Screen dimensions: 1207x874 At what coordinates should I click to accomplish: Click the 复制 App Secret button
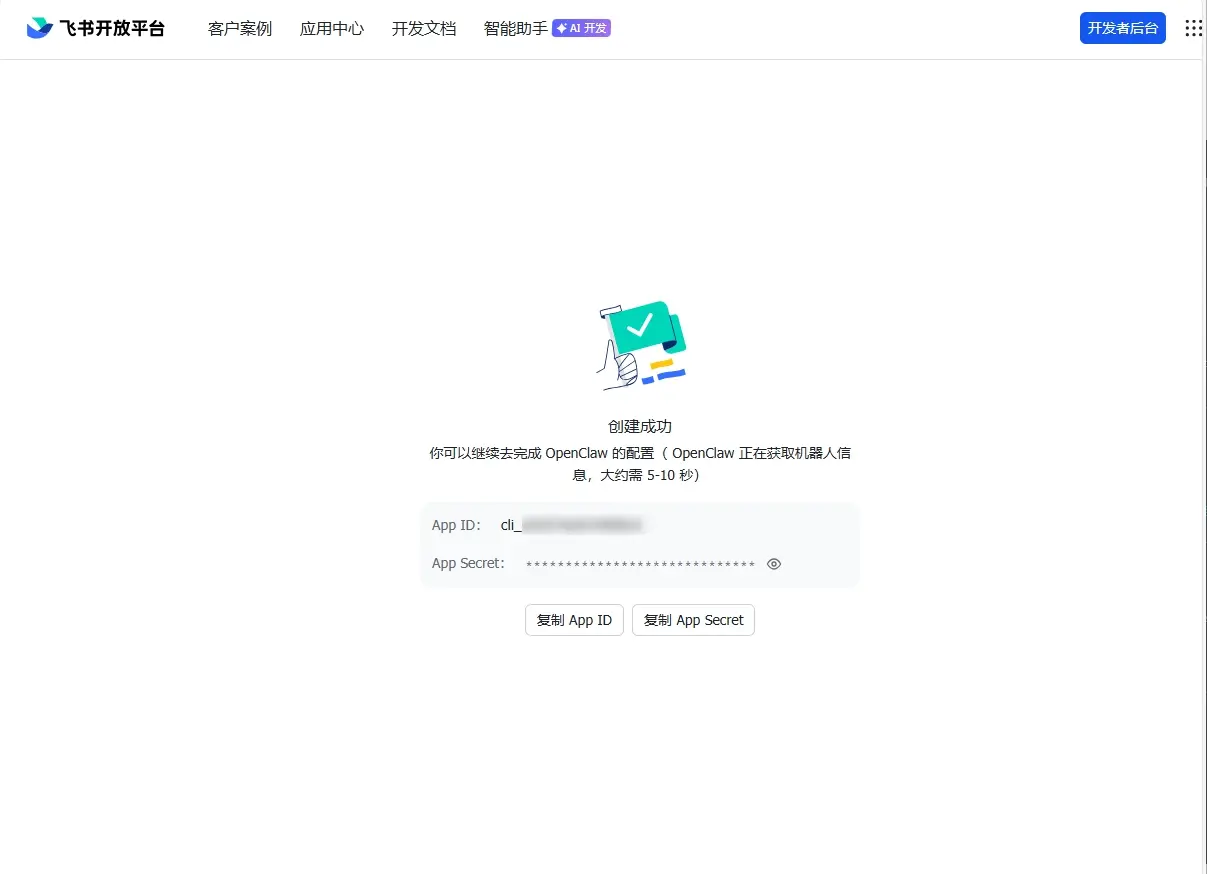[693, 620]
